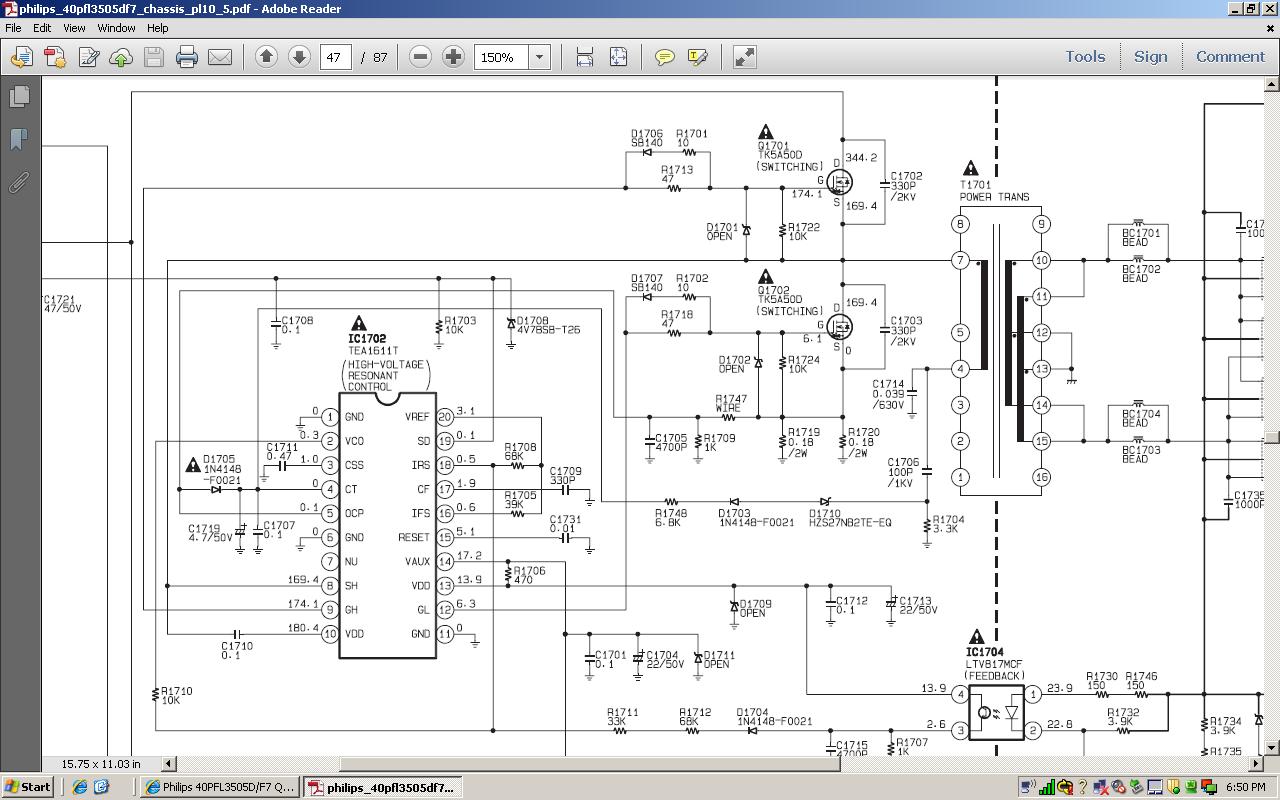The width and height of the screenshot is (1280, 800).
Task: Switch to Philips 40PFL3505D/F7 taskbar window
Action: coord(220,787)
